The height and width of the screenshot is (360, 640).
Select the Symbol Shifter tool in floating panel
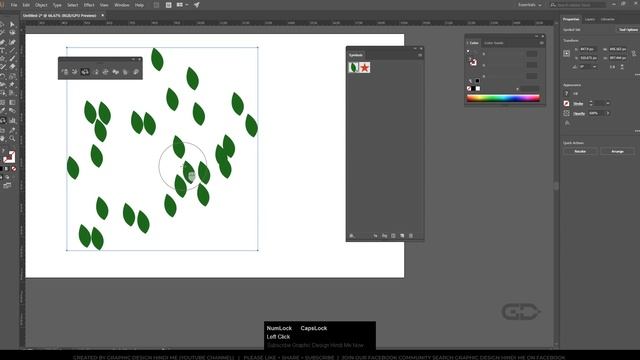(75, 72)
